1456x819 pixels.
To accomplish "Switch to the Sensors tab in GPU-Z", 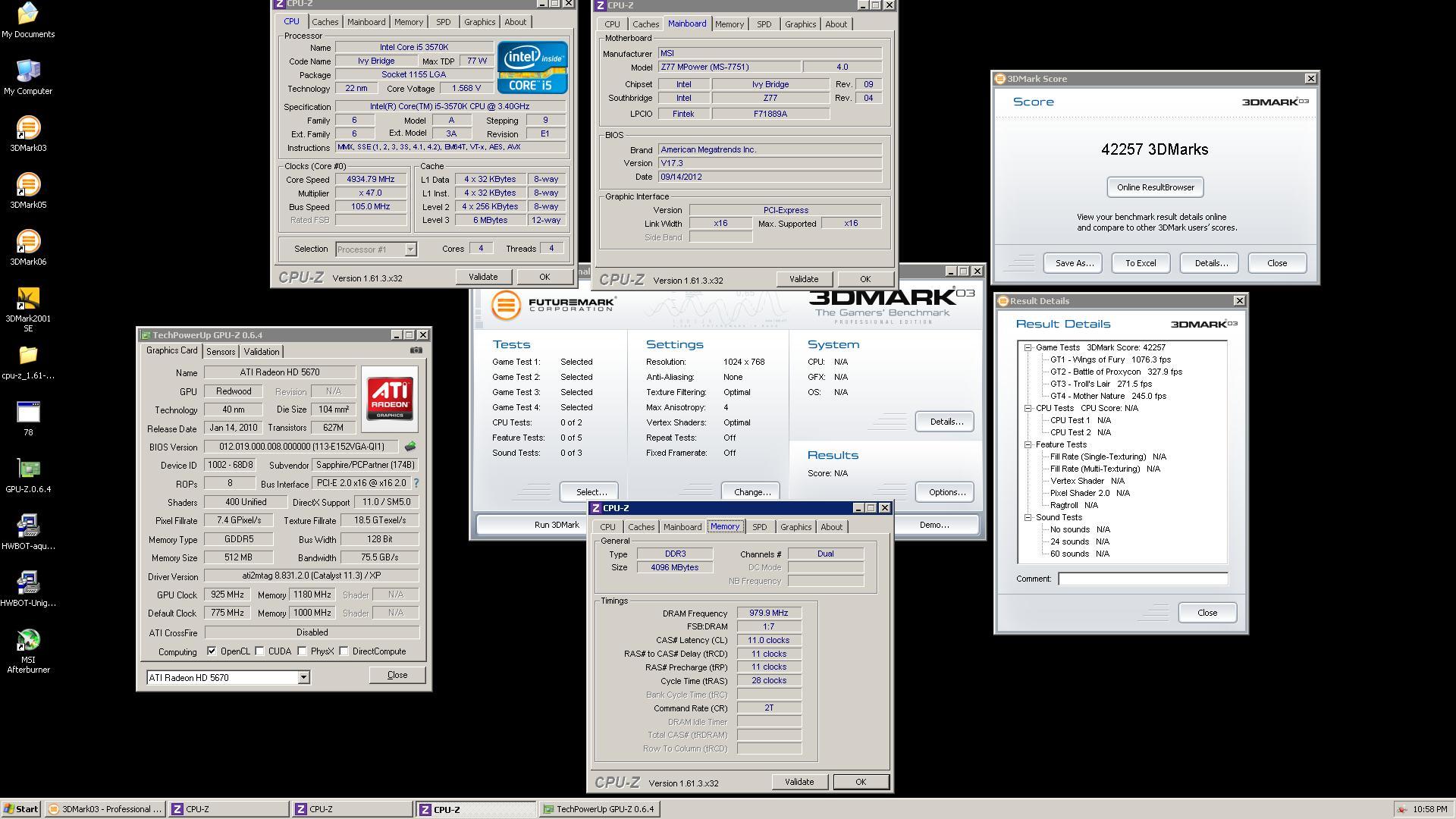I will [221, 352].
